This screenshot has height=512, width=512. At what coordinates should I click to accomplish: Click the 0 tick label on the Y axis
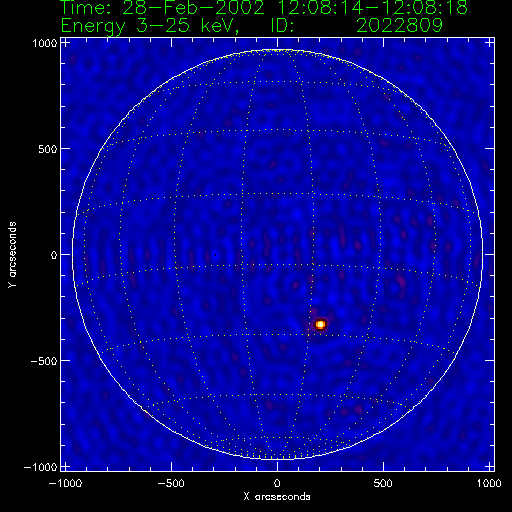click(x=54, y=255)
